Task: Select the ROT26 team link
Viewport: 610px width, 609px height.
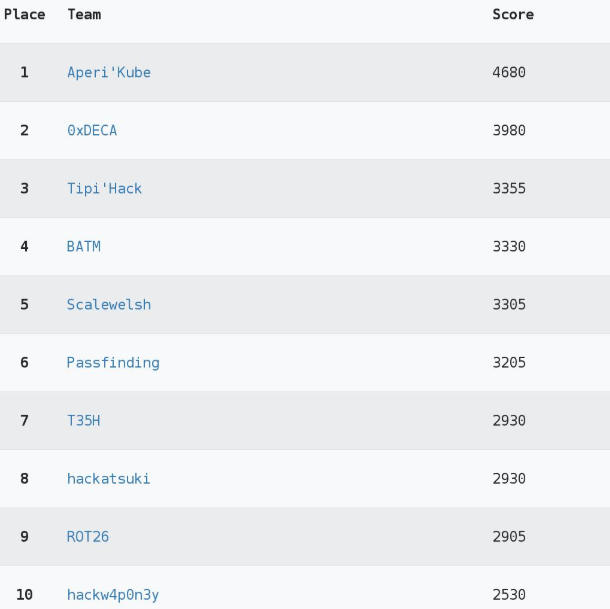Action: (x=88, y=536)
